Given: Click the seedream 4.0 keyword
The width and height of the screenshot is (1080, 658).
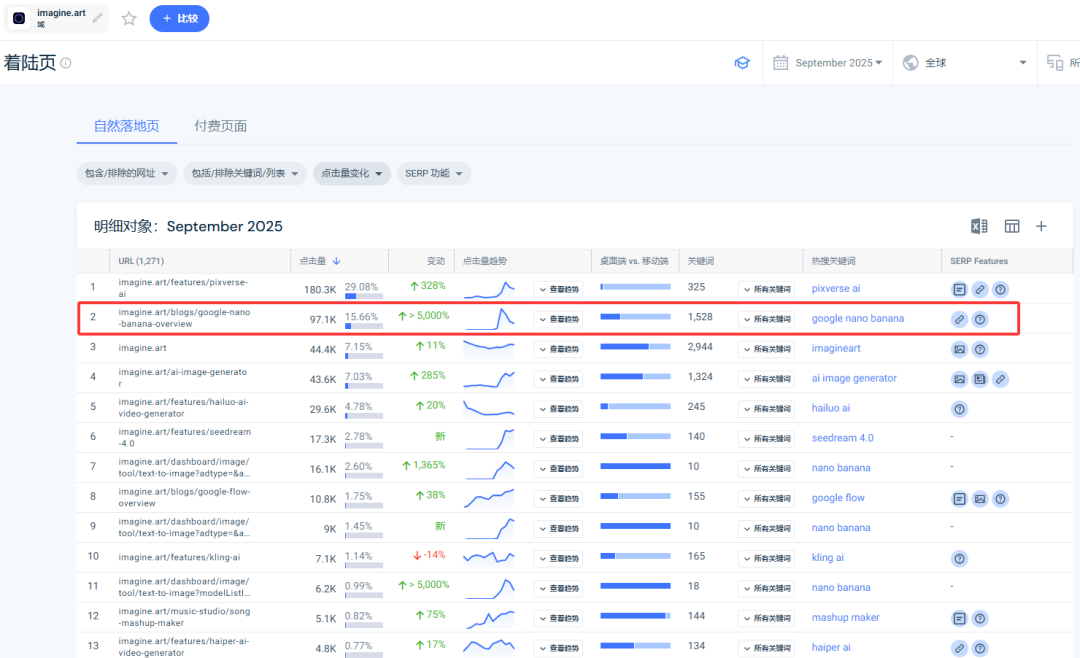Looking at the screenshot, I should [x=842, y=438].
